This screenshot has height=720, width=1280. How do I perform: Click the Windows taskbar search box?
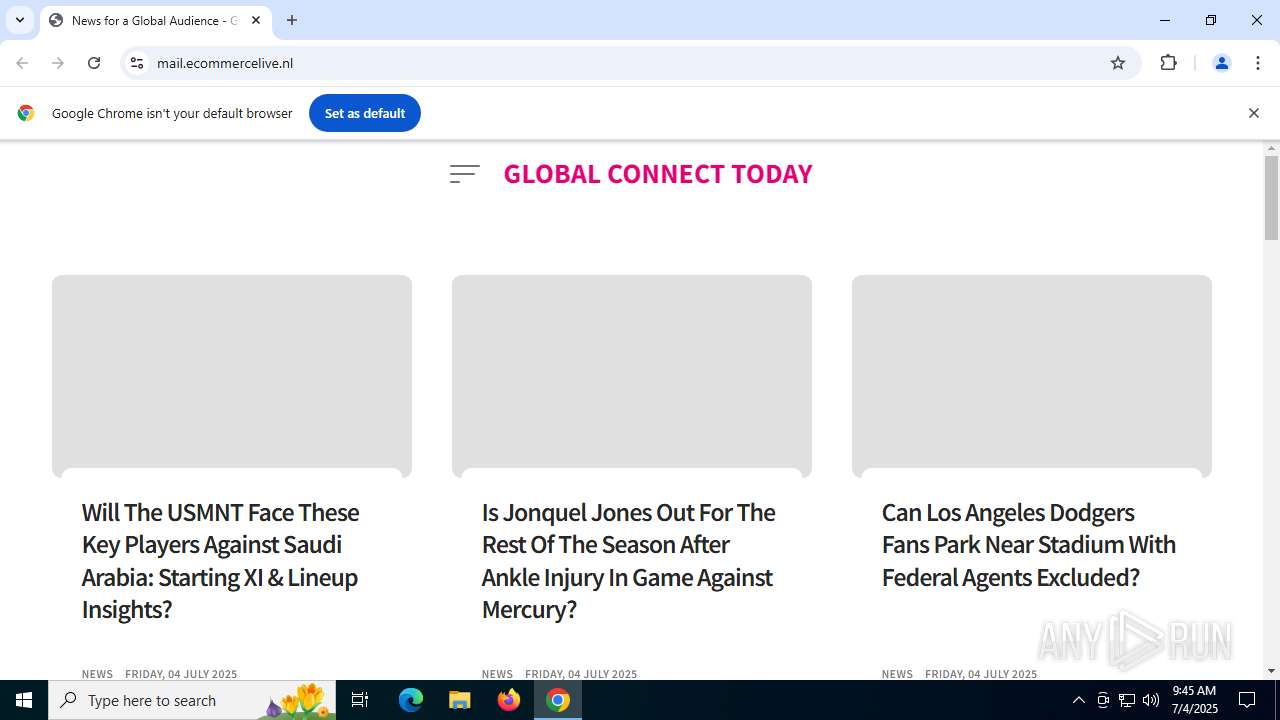pos(192,700)
